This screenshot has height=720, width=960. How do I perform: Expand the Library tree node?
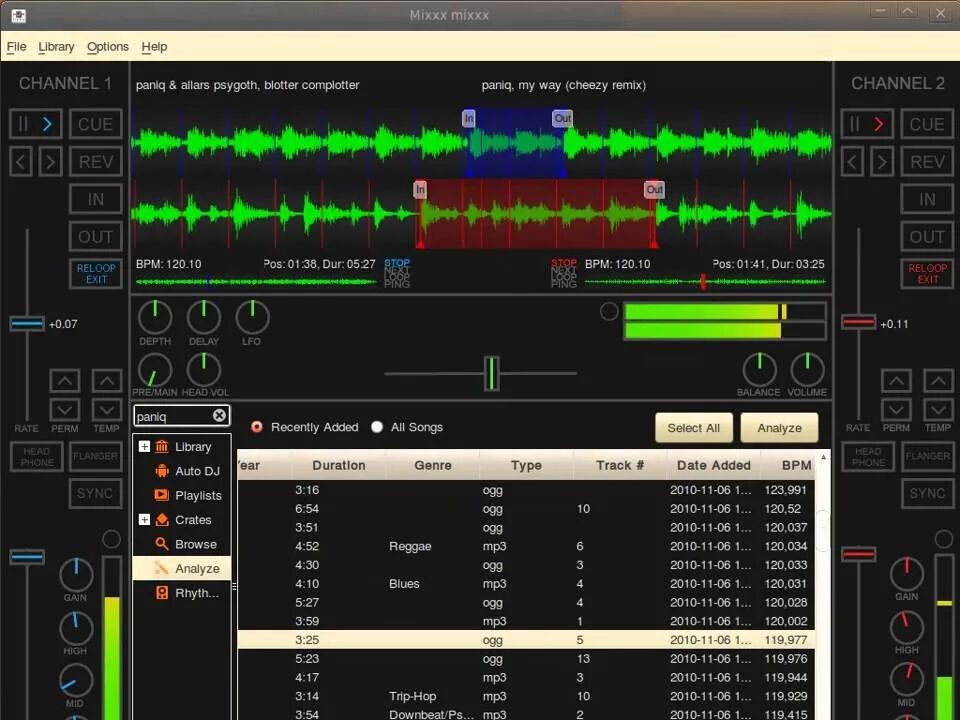coord(144,446)
